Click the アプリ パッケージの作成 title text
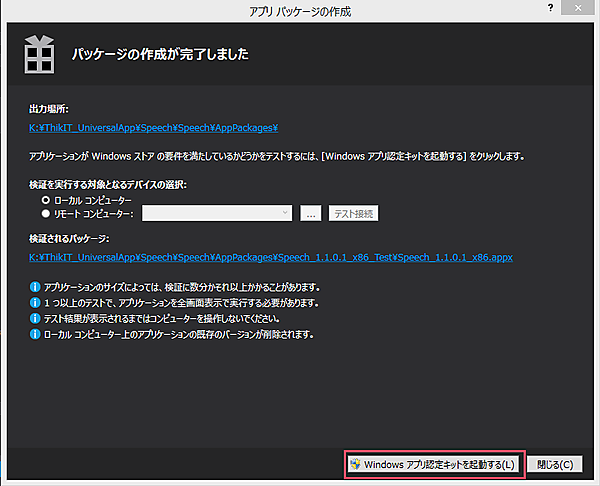Screen dimensions: 600x486 point(300,11)
